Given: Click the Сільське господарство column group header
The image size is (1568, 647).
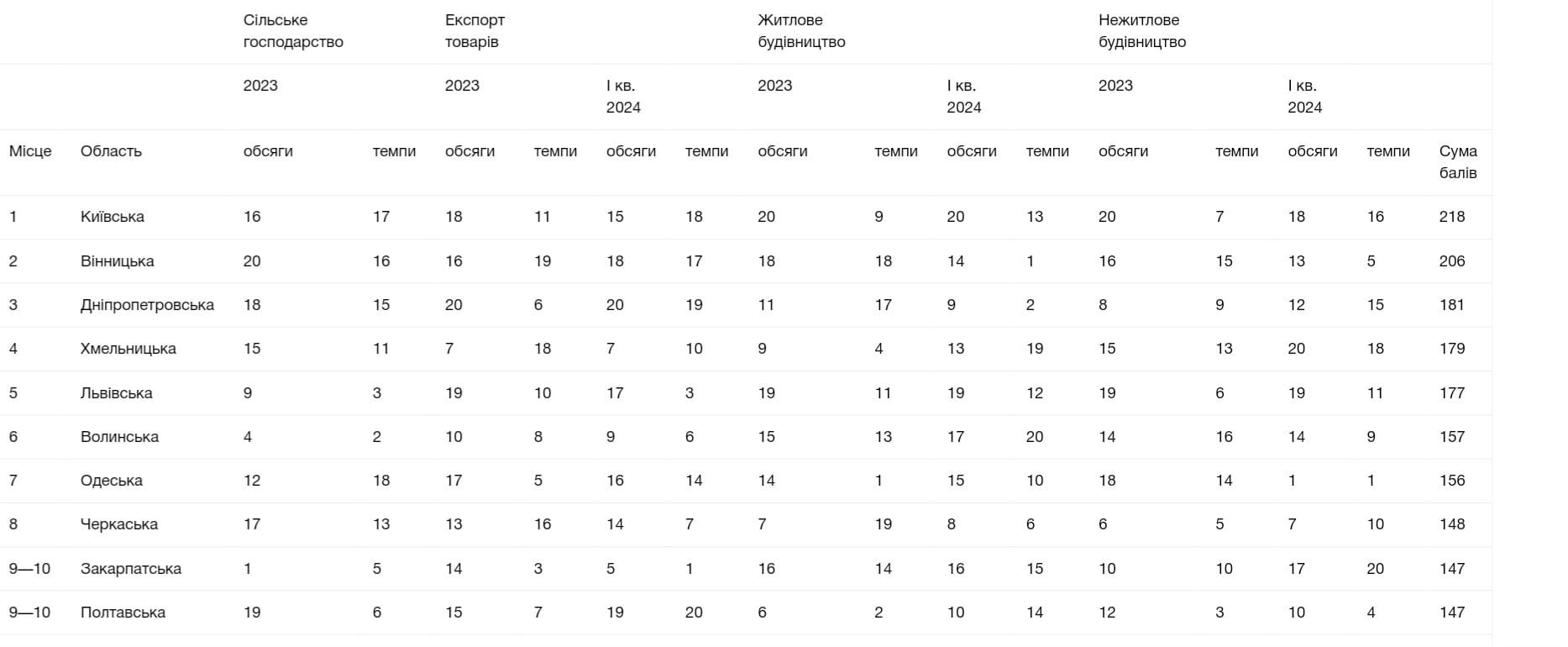Looking at the screenshot, I should click(293, 31).
